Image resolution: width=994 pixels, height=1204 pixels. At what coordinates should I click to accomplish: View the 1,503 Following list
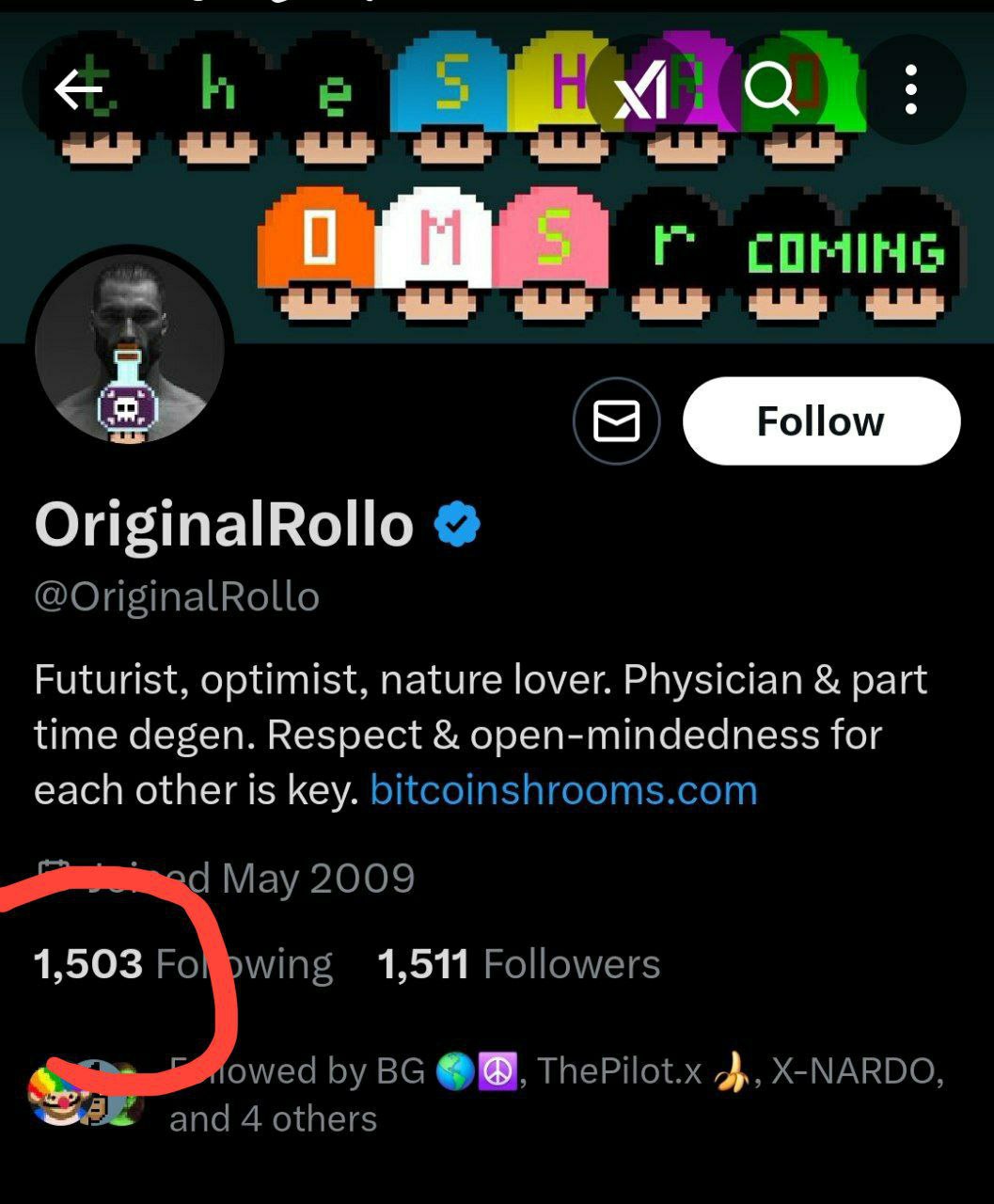(x=183, y=964)
